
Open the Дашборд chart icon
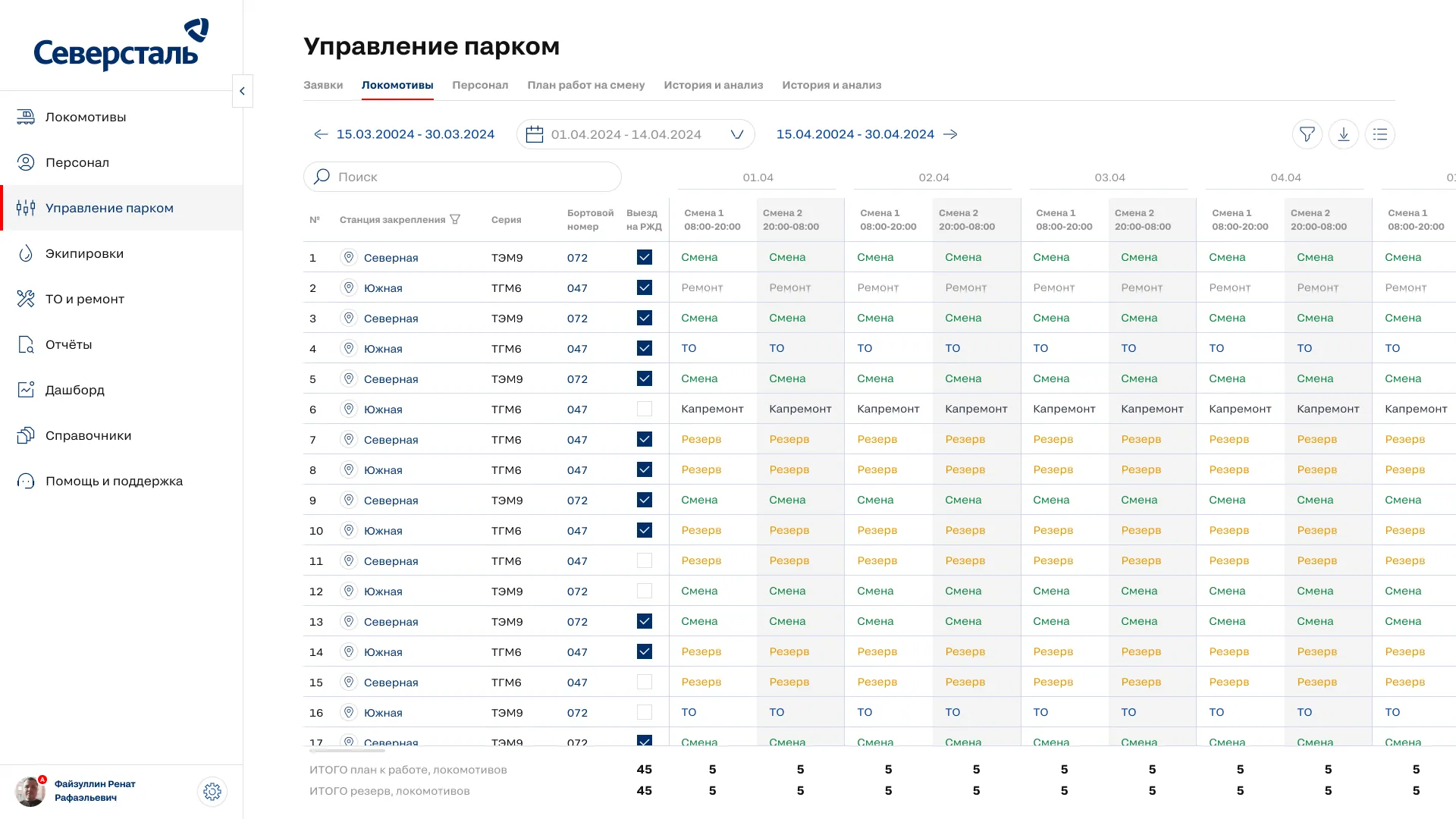pyautogui.click(x=26, y=390)
